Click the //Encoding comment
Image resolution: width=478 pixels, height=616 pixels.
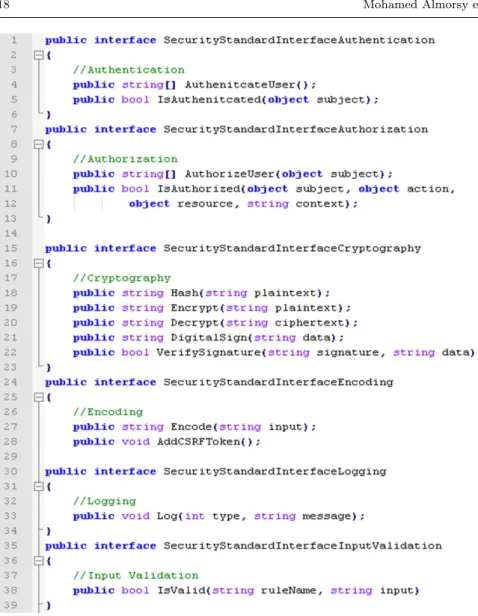[x=108, y=412]
